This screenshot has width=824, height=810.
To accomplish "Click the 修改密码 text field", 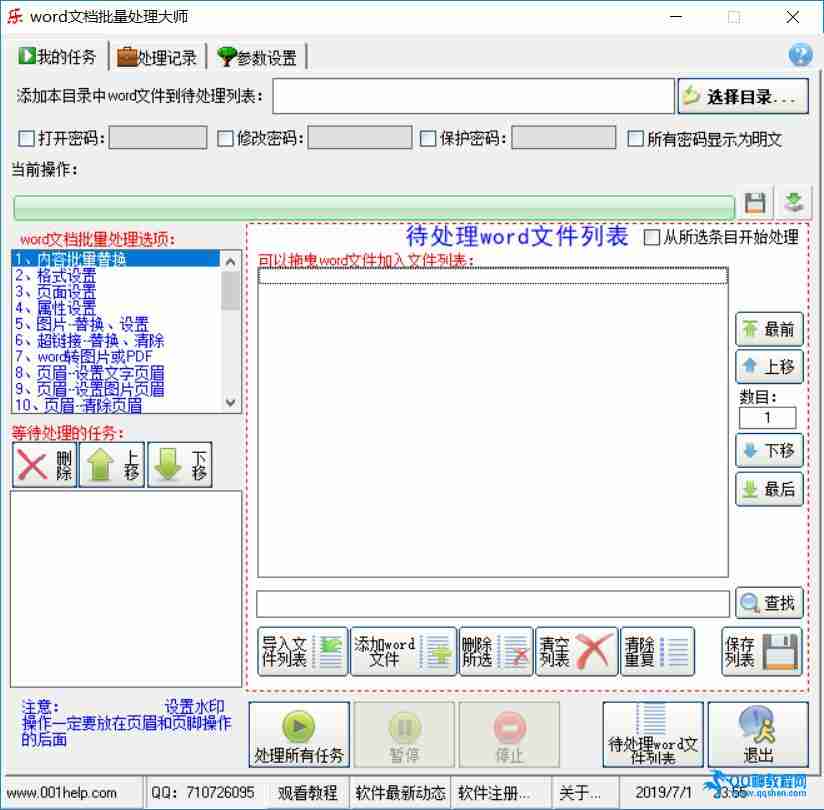I will pyautogui.click(x=359, y=138).
